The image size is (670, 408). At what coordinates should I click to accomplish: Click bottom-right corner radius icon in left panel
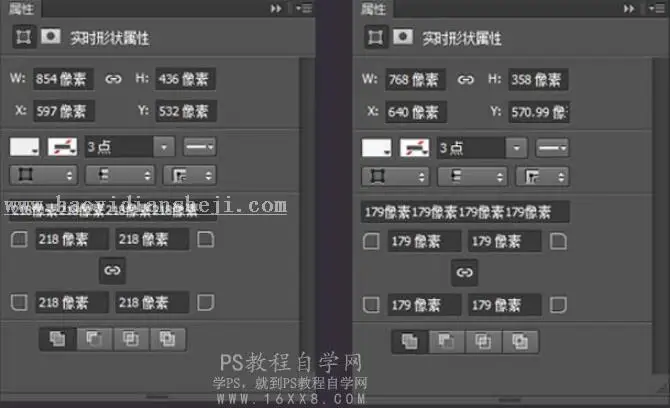[206, 302]
